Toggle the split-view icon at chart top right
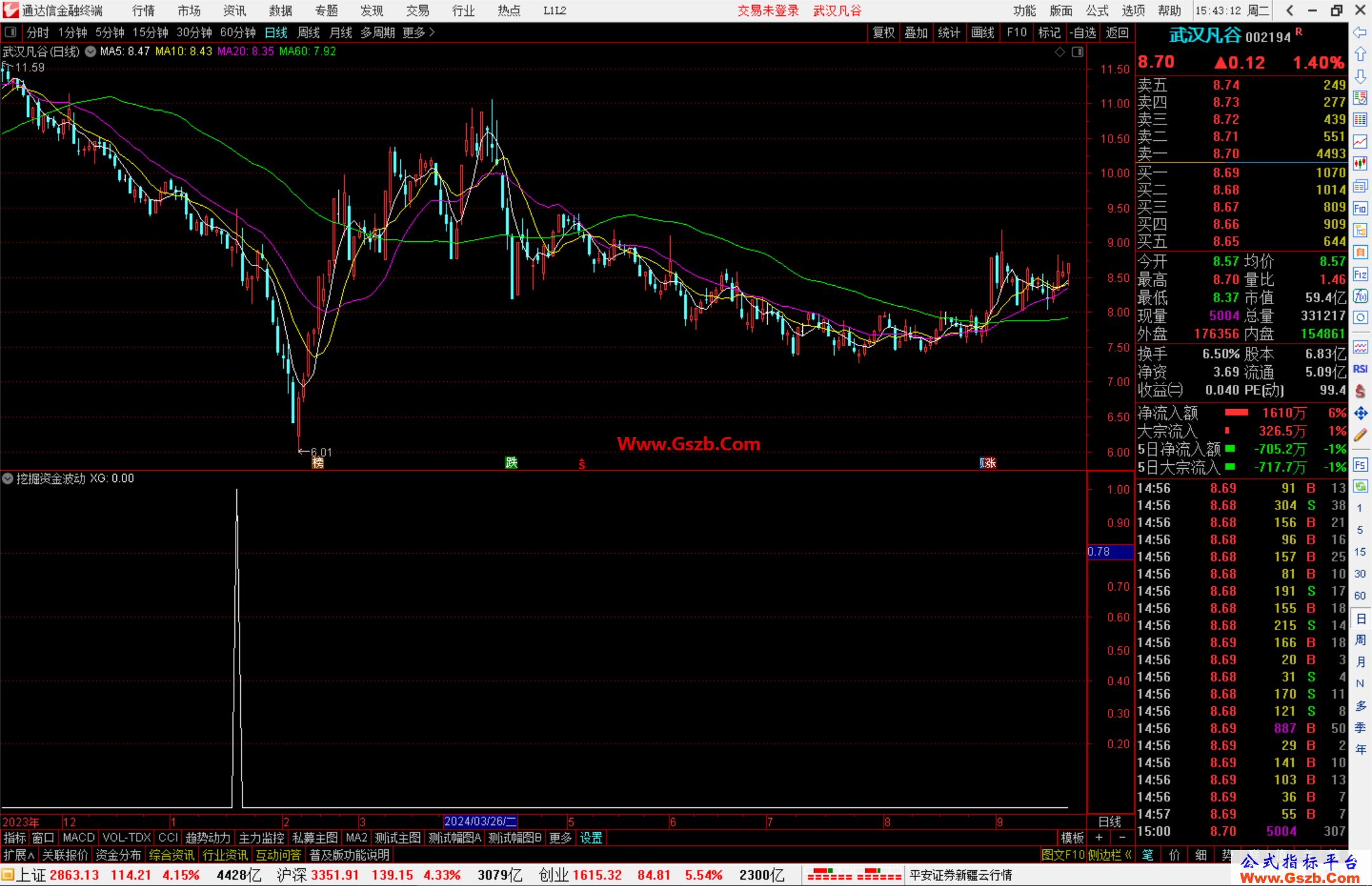The image size is (1372, 886). pyautogui.click(x=1078, y=52)
